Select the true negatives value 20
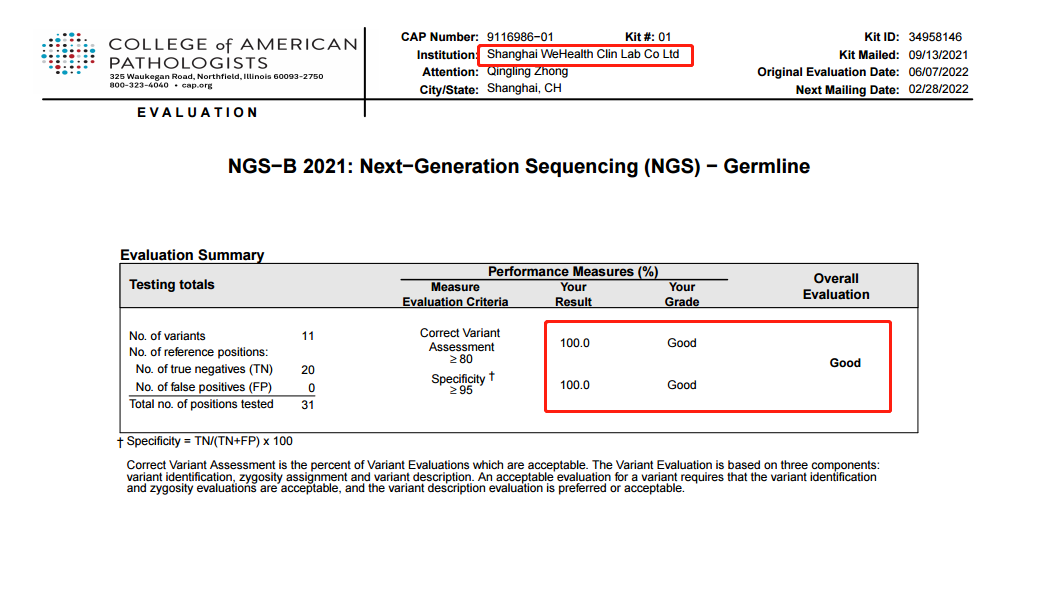Image resolution: width=1038 pixels, height=602 pixels. [x=308, y=370]
